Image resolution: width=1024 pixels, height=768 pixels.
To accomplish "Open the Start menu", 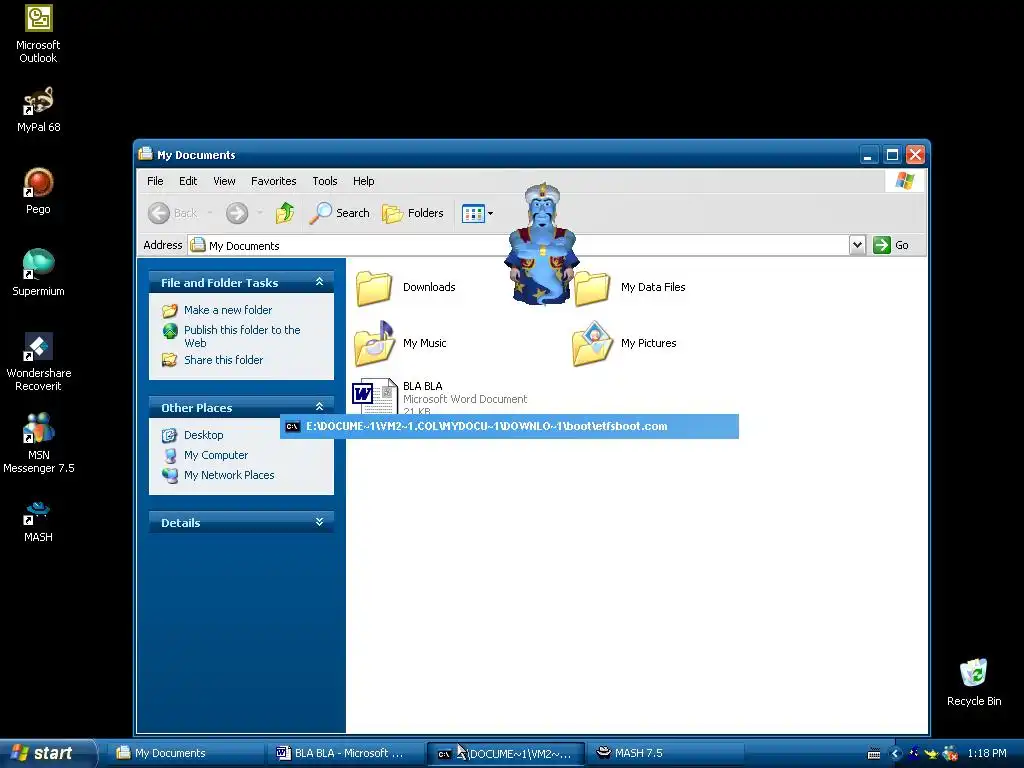I will 48,753.
